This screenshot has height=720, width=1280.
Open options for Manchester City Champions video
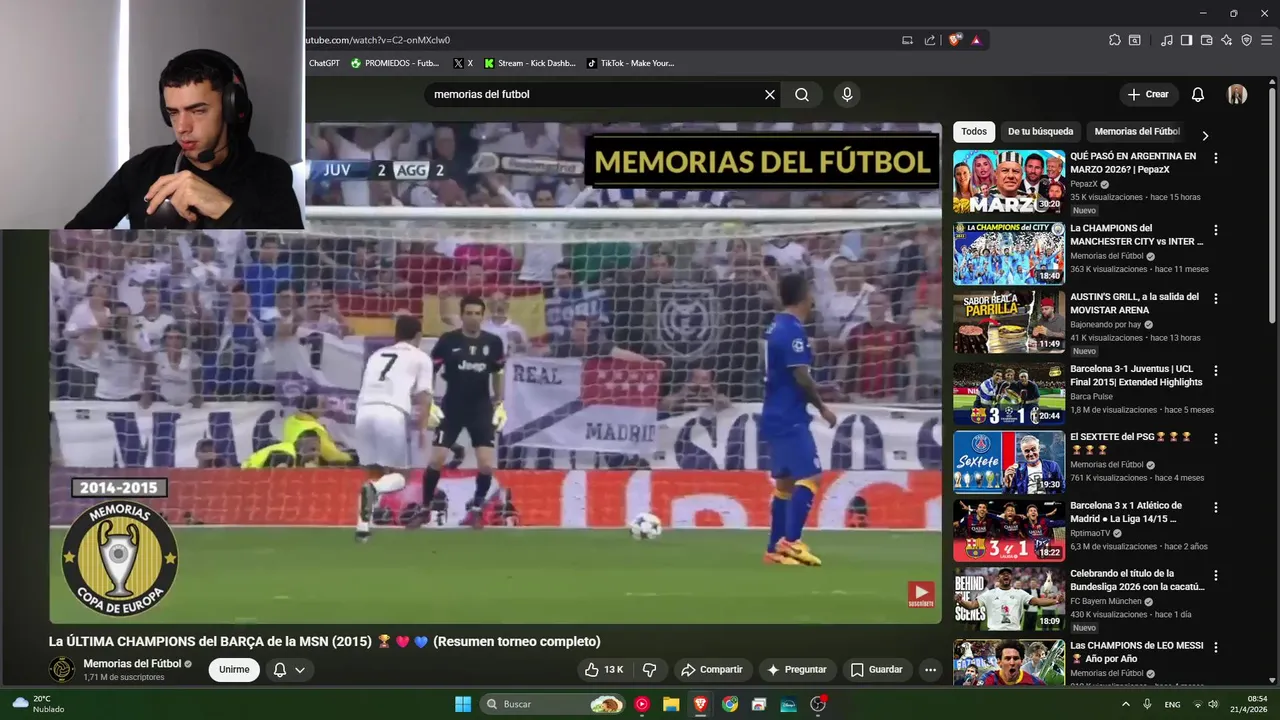[x=1216, y=229]
